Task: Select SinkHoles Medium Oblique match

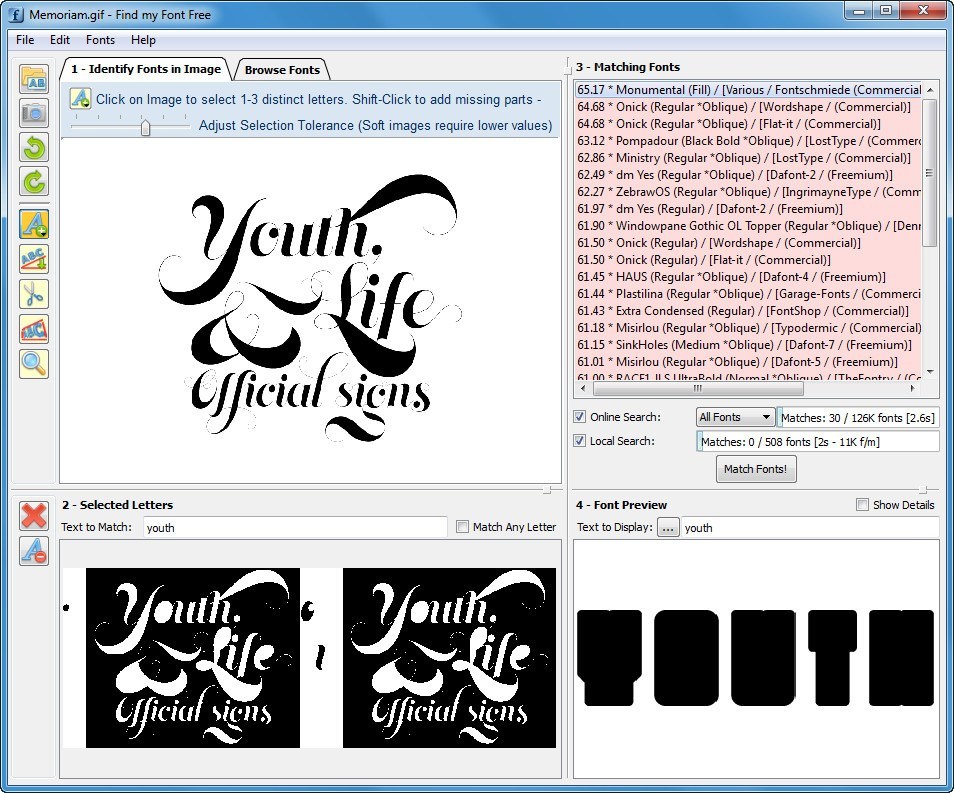Action: [748, 345]
